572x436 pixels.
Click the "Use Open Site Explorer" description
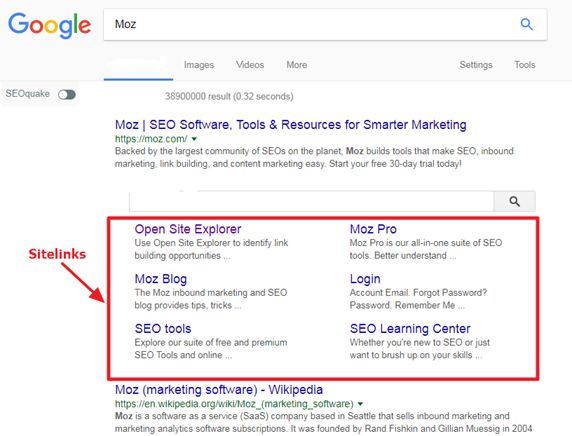point(211,249)
